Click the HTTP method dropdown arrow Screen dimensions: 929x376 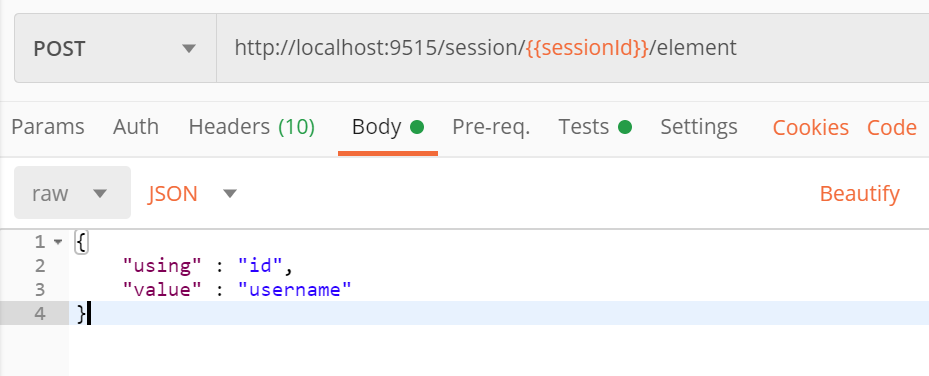(x=188, y=49)
